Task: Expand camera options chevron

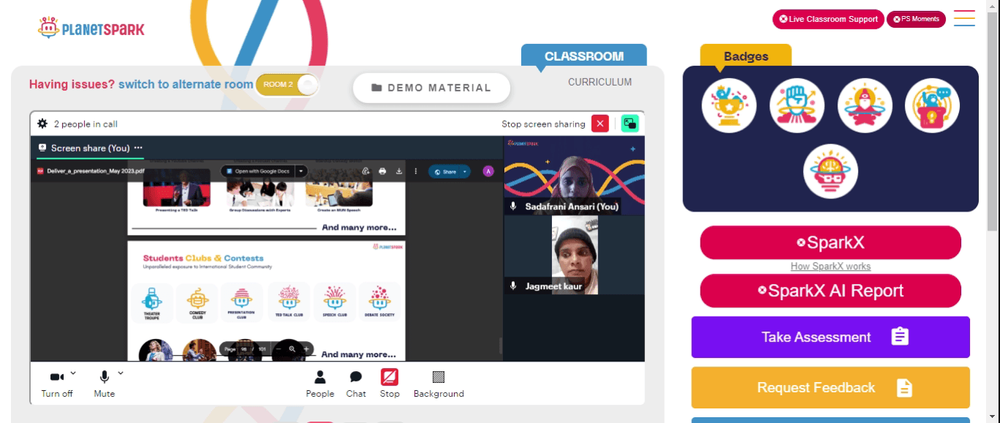Action: click(73, 373)
